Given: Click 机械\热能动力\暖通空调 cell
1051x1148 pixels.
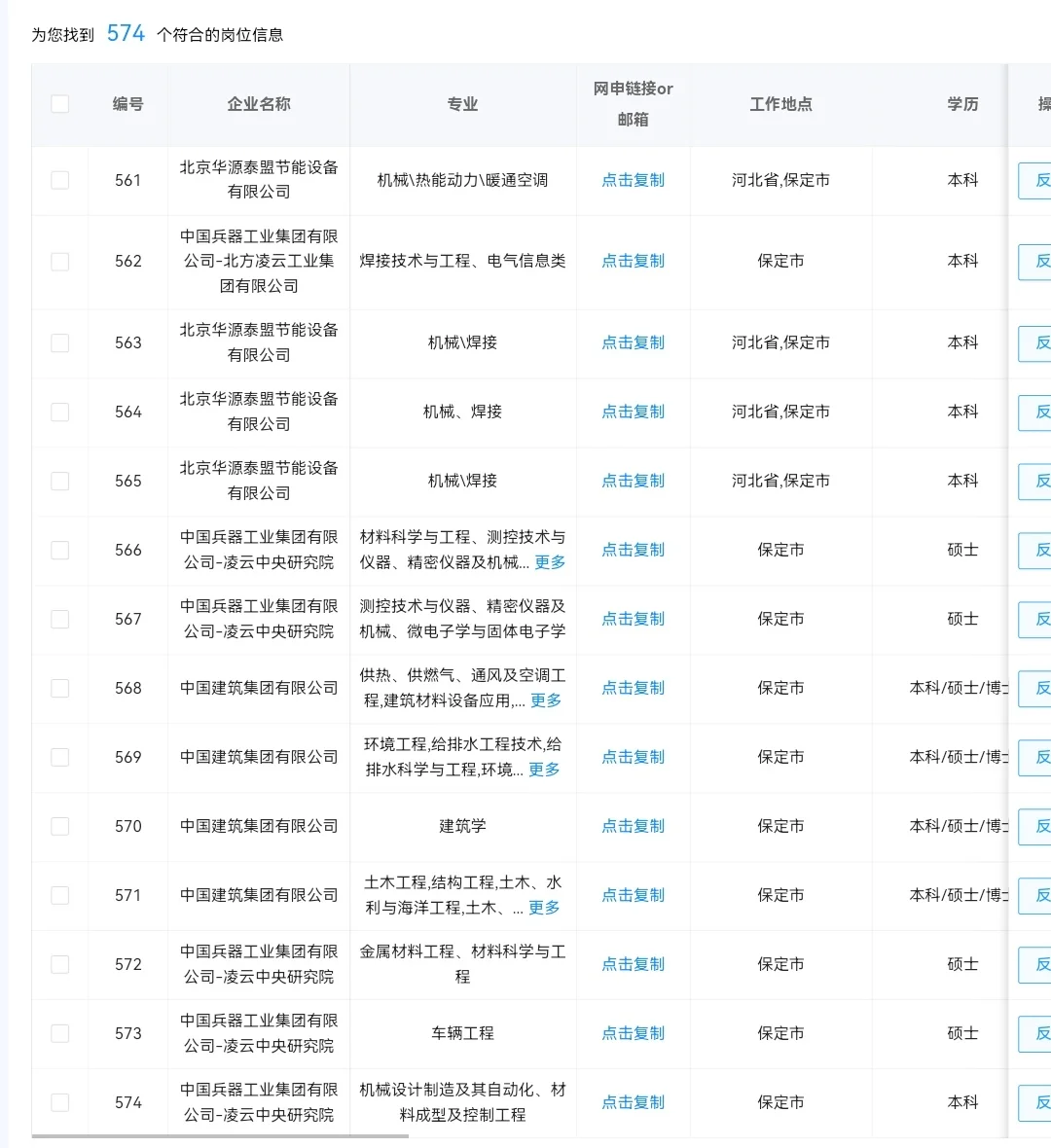Looking at the screenshot, I should pos(463,180).
